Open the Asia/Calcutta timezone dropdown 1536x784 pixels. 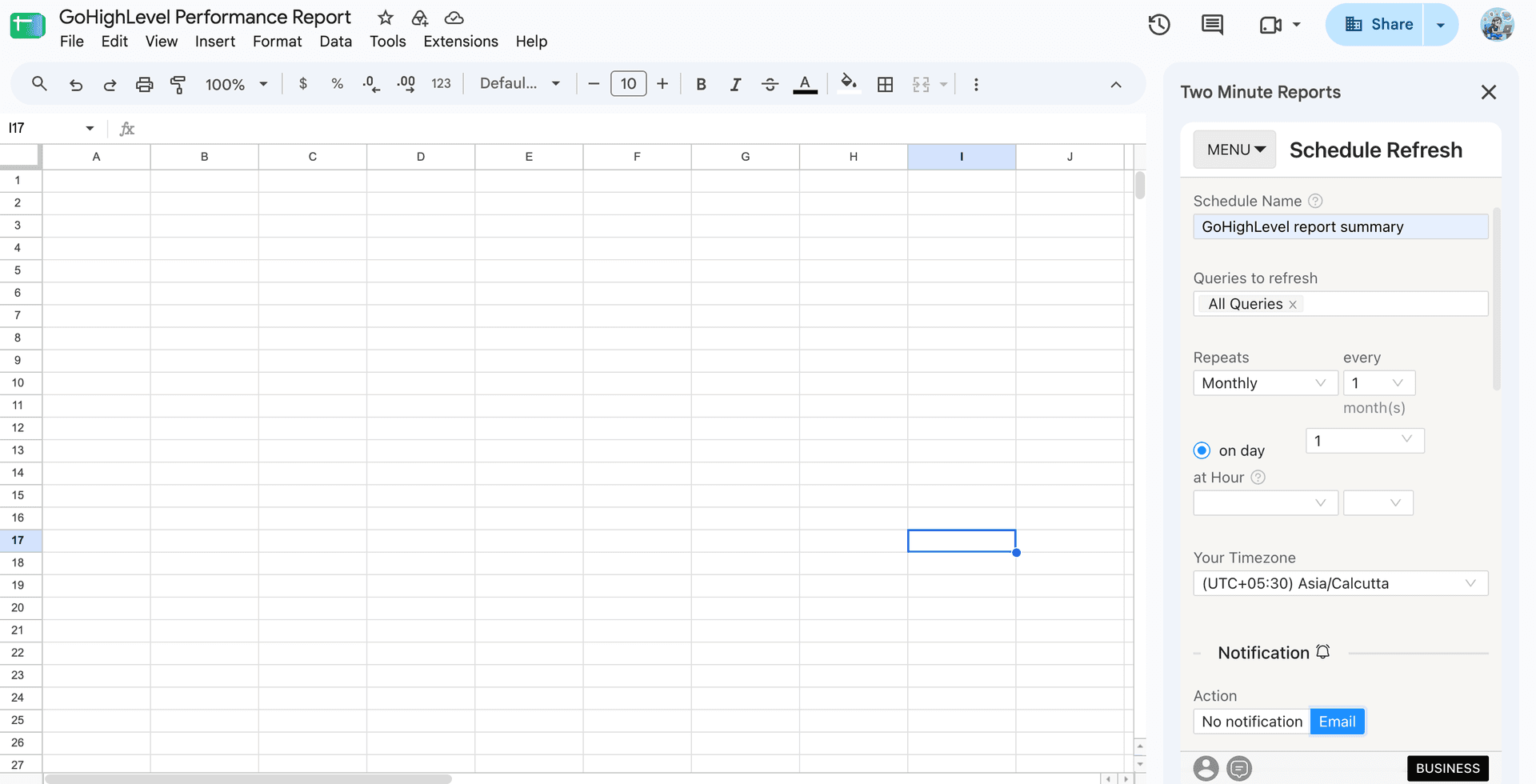(x=1341, y=583)
